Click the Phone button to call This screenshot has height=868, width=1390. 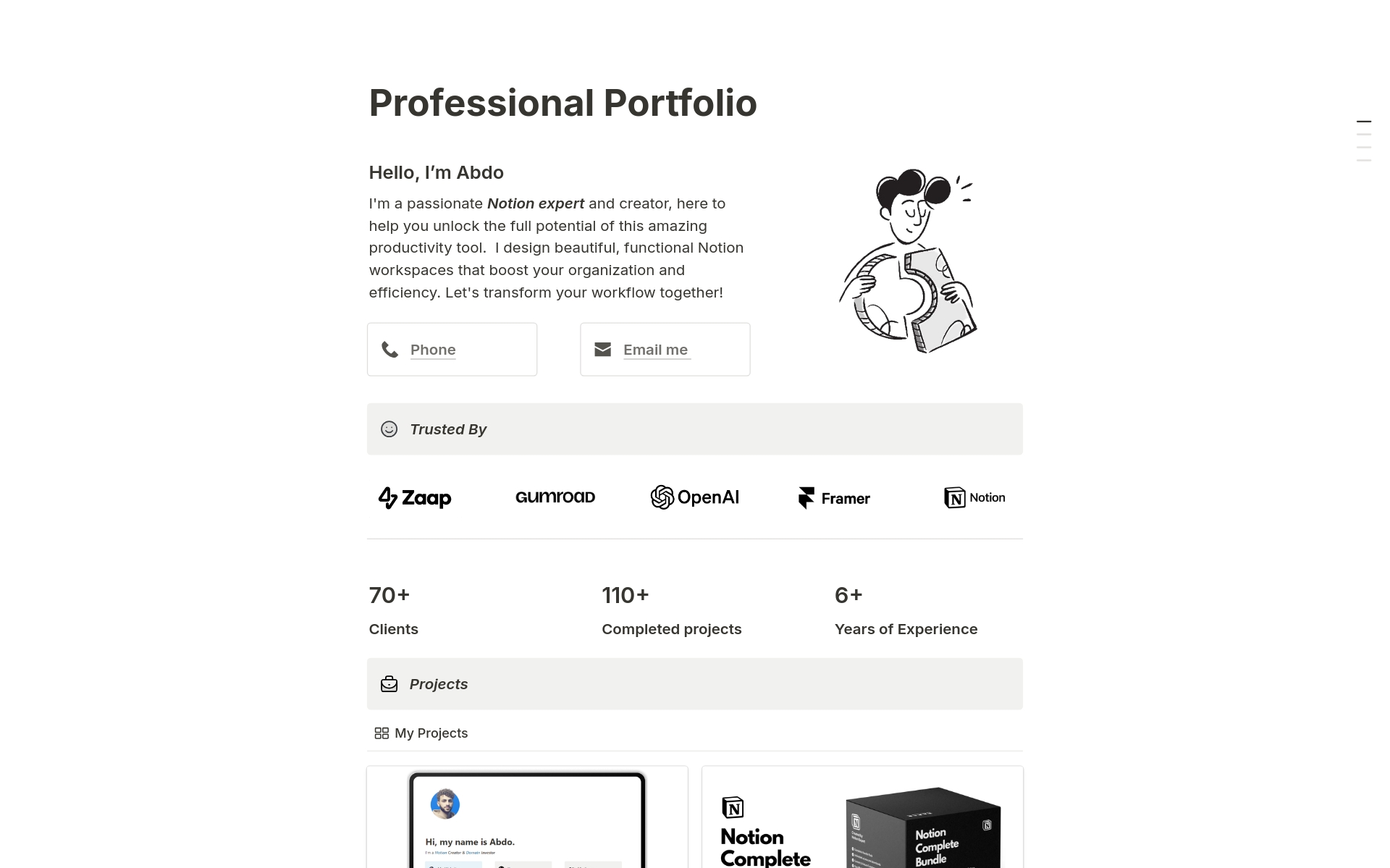[452, 349]
